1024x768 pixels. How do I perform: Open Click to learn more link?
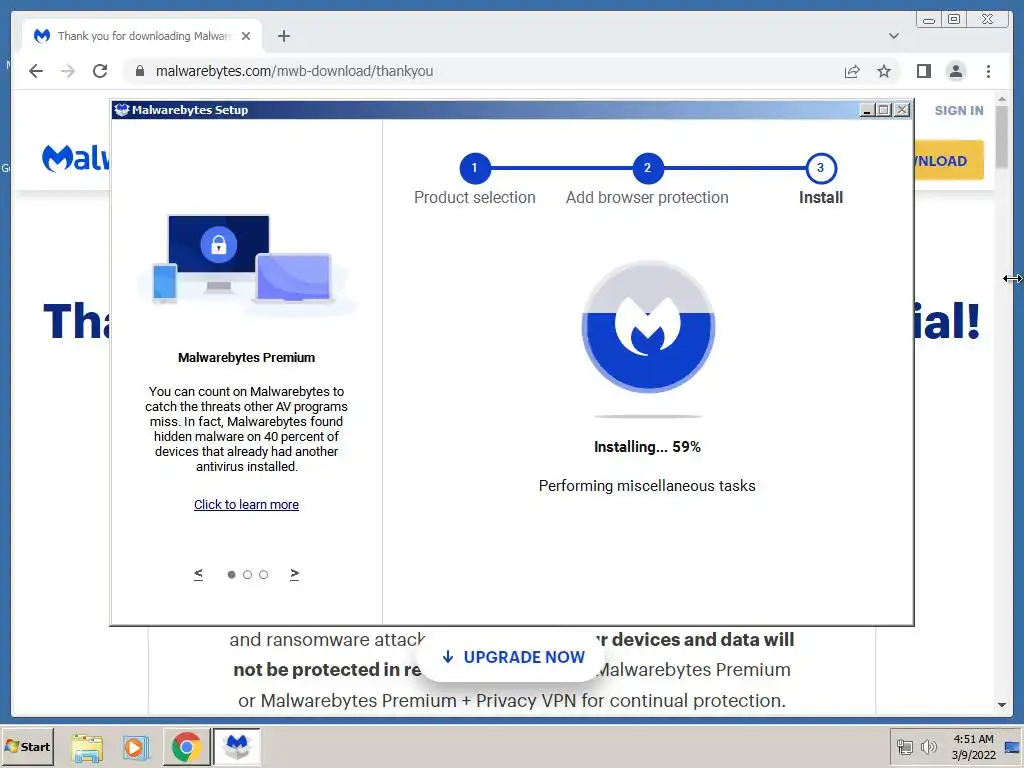click(246, 504)
